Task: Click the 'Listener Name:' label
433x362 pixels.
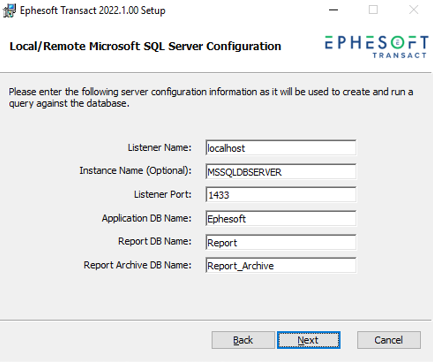Action: tap(160, 148)
